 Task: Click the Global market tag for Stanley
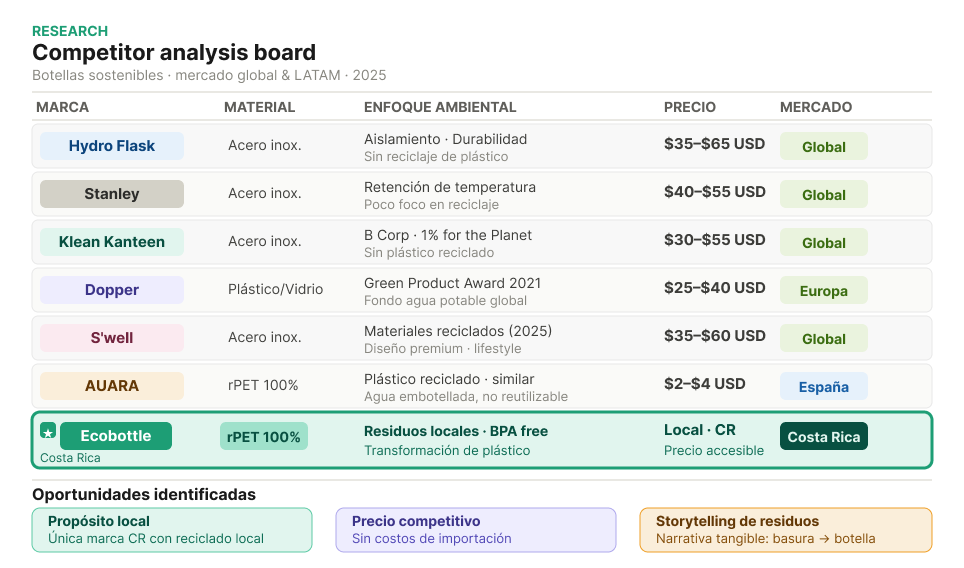click(x=824, y=195)
